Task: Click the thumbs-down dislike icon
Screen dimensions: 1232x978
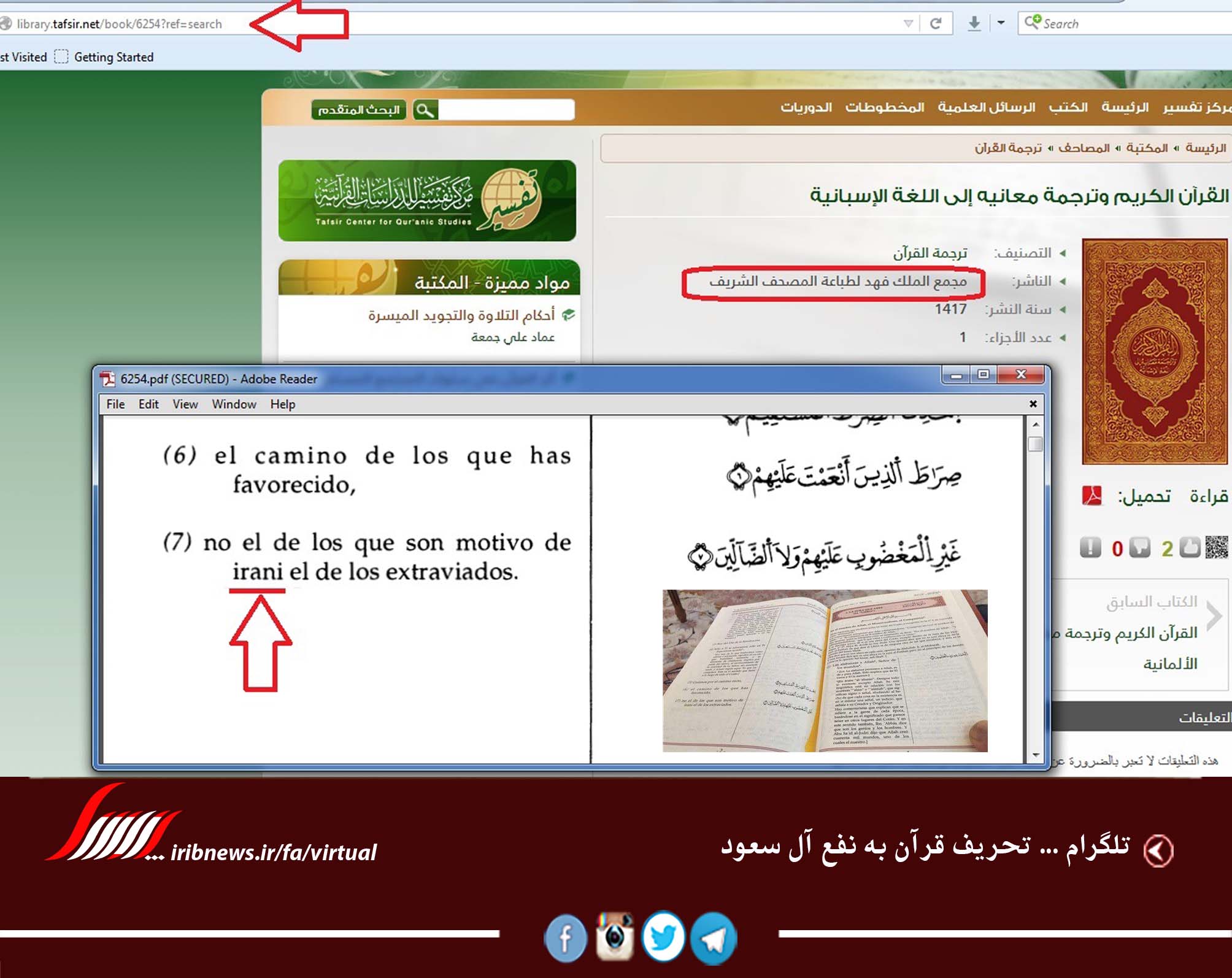Action: 1139,547
